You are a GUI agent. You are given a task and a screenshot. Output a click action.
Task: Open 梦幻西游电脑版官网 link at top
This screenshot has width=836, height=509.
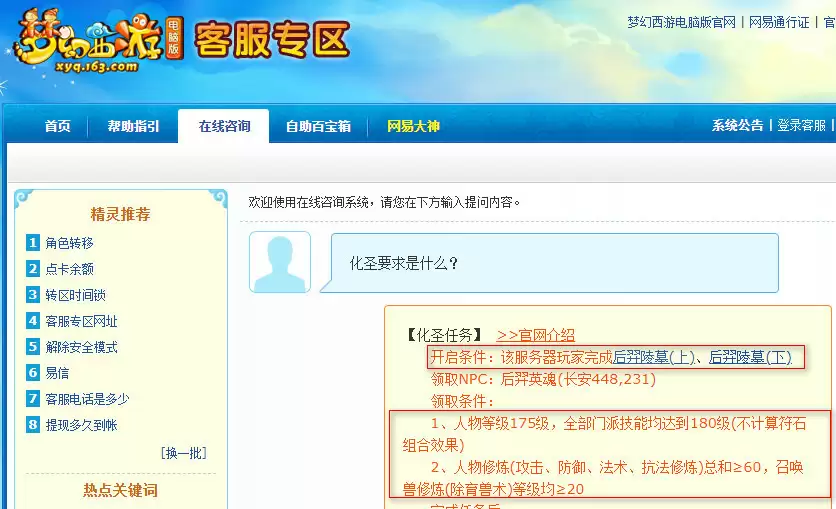(x=681, y=22)
